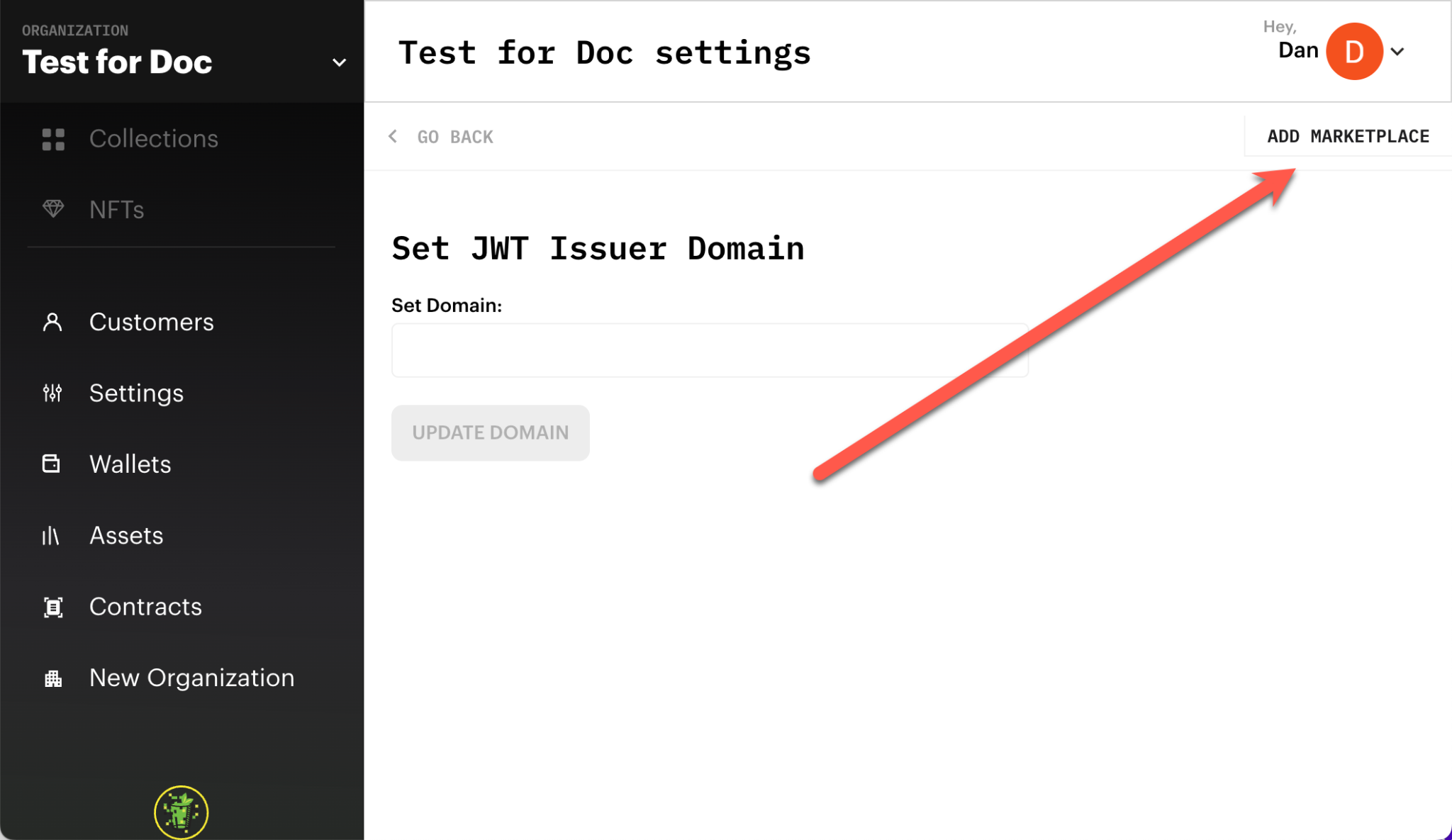
Task: Open the Contracts page from sidebar
Action: [145, 607]
